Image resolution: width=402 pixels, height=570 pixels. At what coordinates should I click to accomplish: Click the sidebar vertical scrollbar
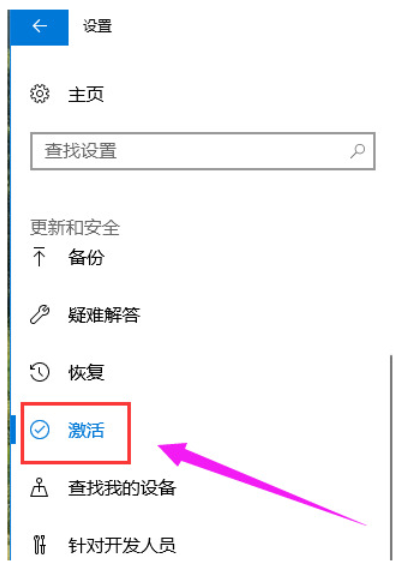pyautogui.click(x=391, y=458)
